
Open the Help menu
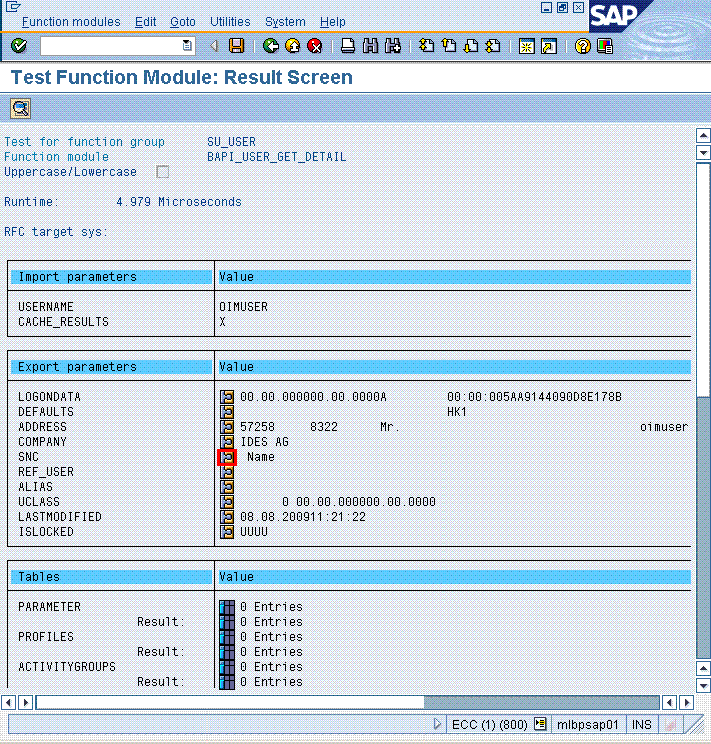click(333, 22)
